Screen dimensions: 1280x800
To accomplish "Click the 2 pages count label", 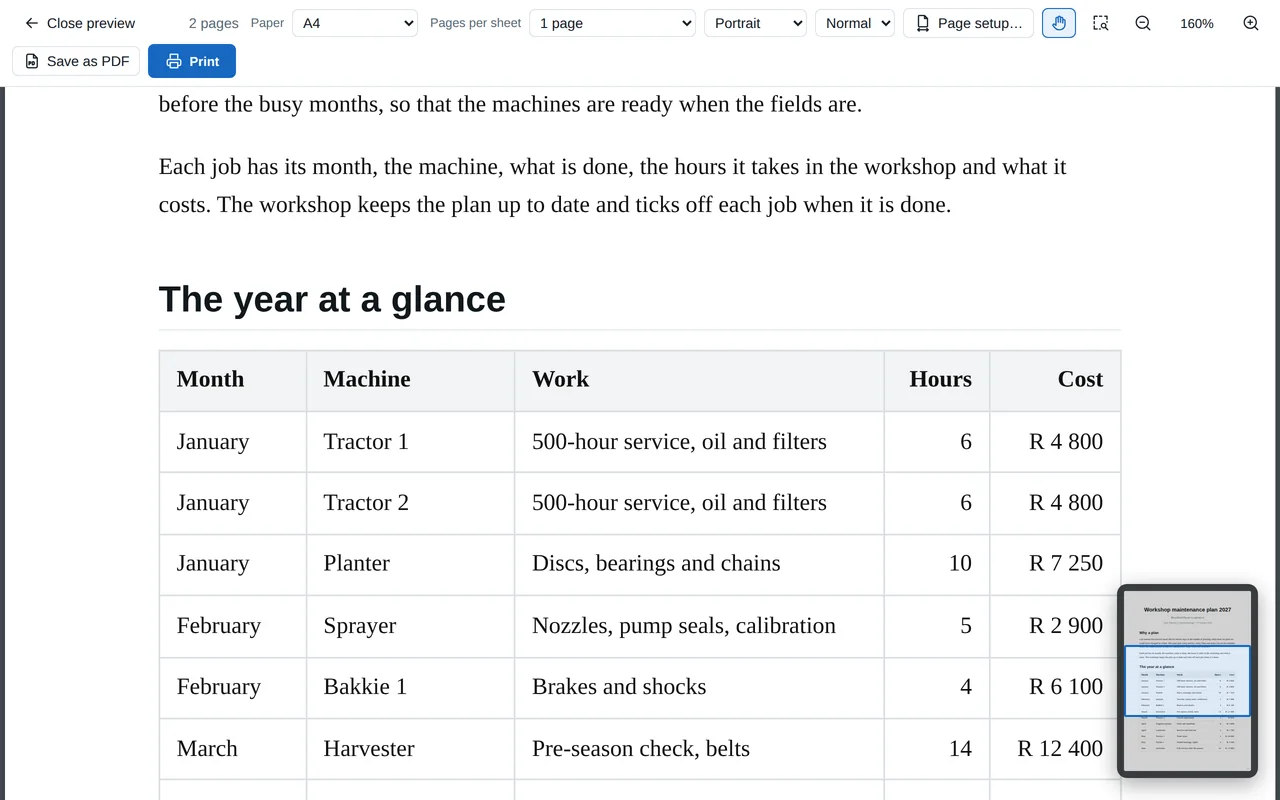I will (x=213, y=23).
